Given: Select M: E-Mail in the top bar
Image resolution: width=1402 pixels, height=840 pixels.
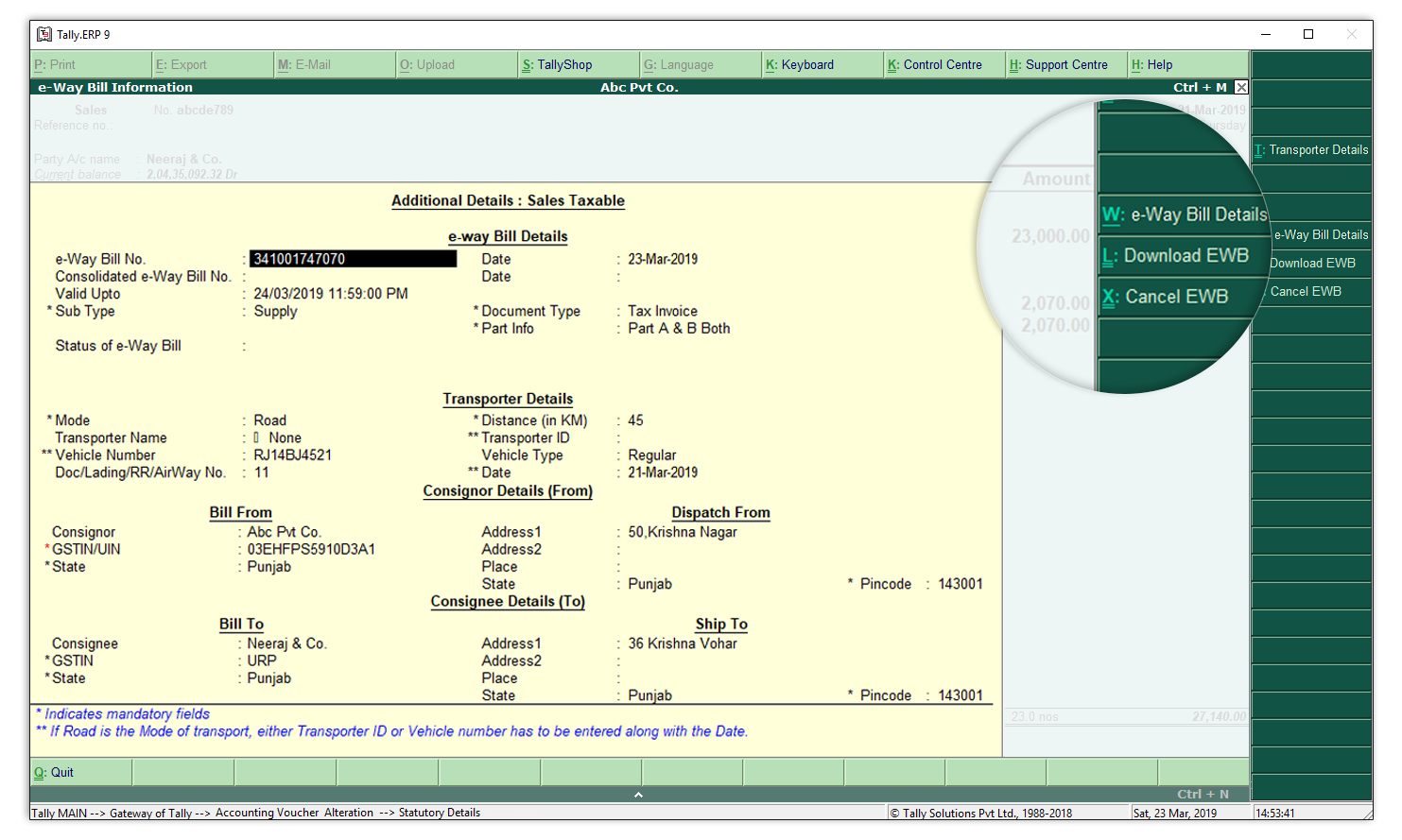Looking at the screenshot, I should (335, 64).
